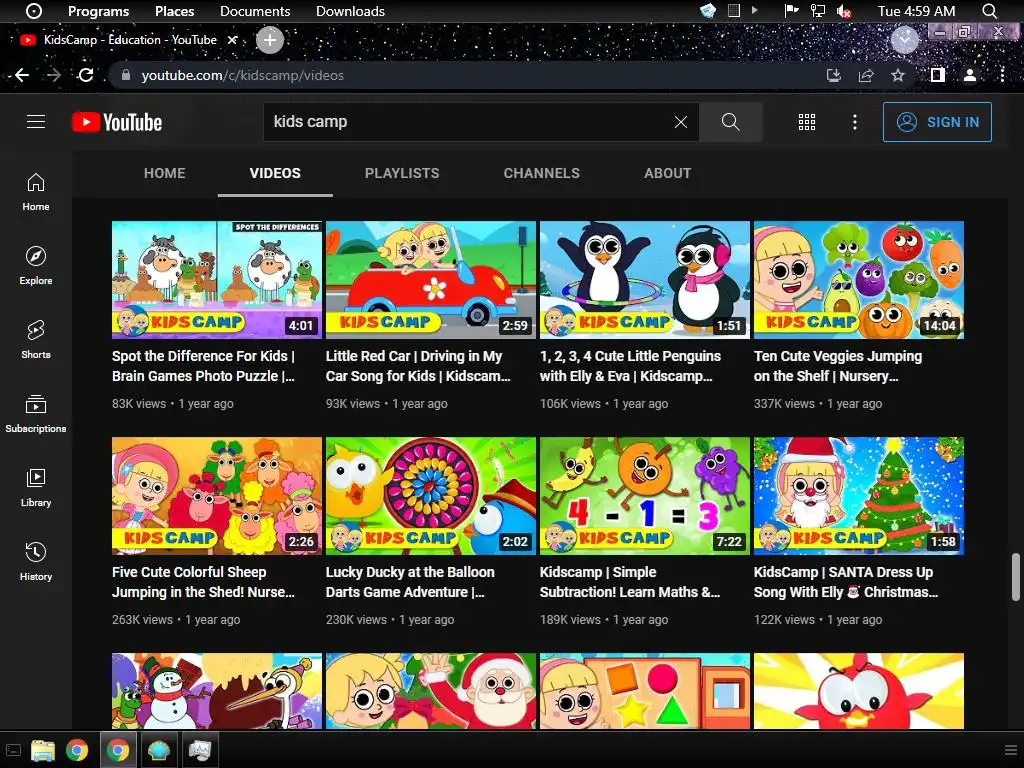
Task: Open Simple Subtraction video thumbnail
Action: pyautogui.click(x=645, y=496)
